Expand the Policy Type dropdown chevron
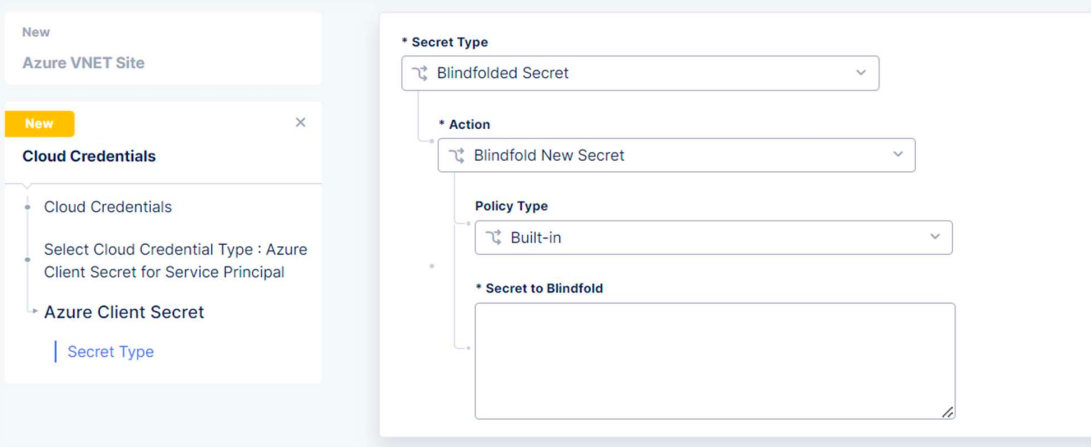This screenshot has height=447, width=1091. [934, 237]
